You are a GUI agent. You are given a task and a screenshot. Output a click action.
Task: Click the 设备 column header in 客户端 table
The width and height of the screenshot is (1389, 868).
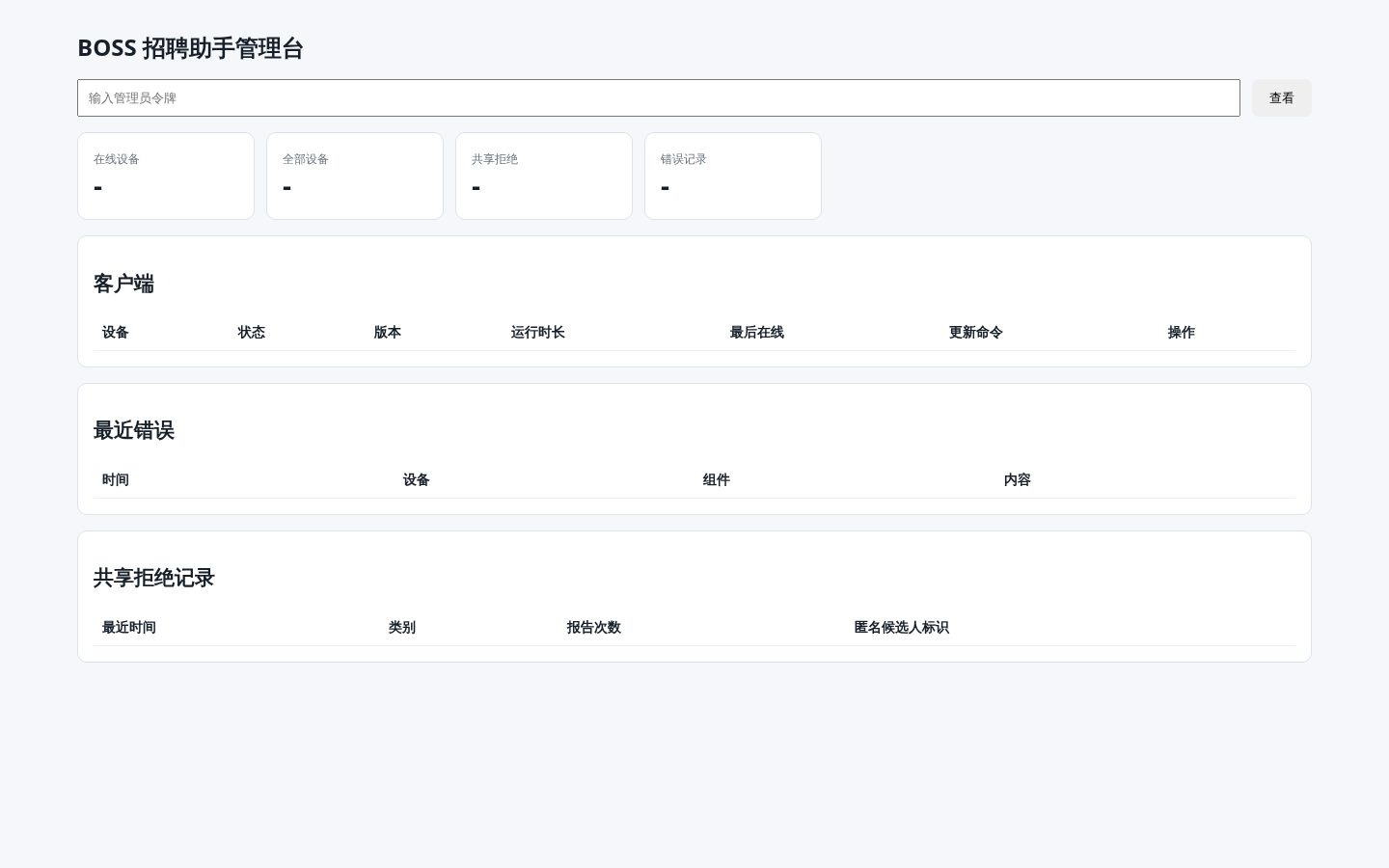click(116, 332)
